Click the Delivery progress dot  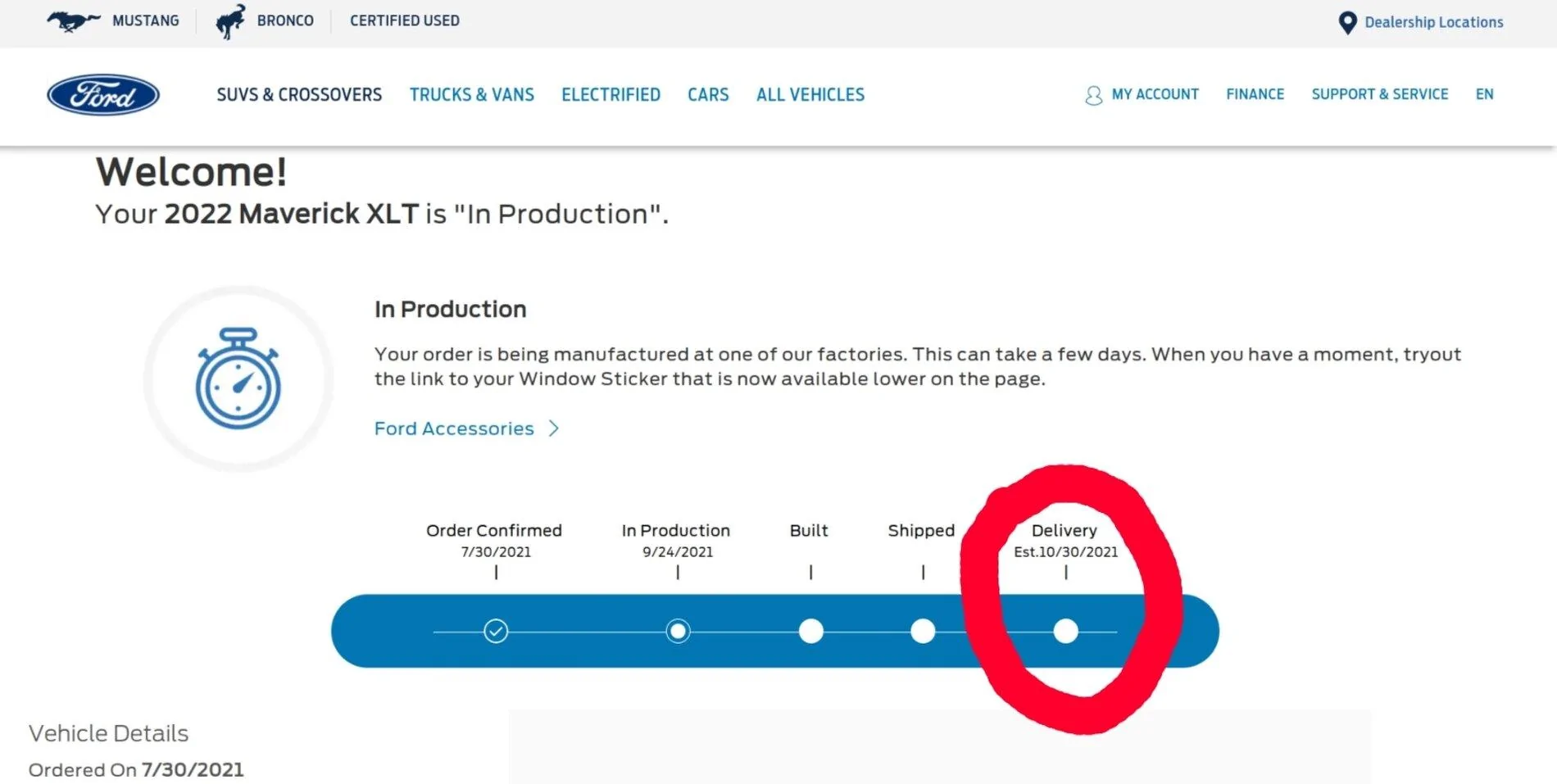1065,631
